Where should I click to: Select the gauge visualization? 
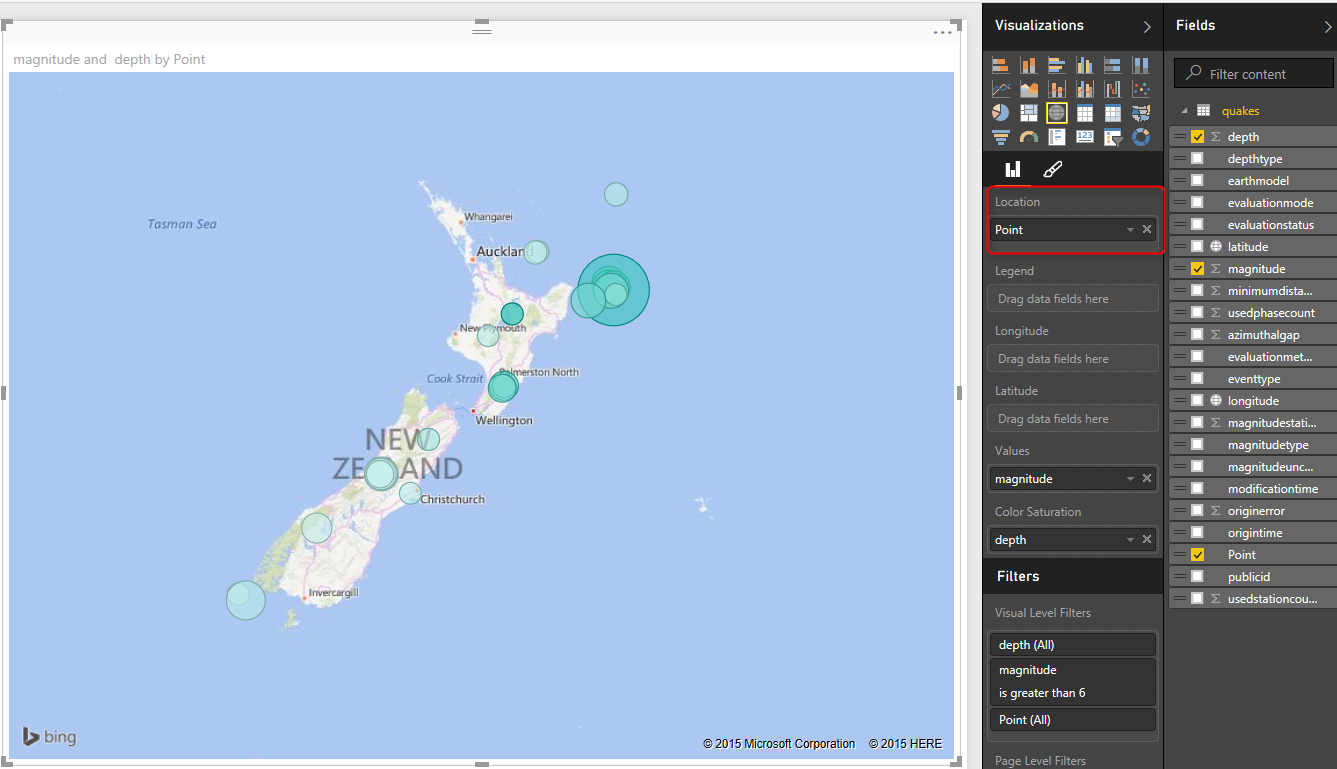[1028, 137]
